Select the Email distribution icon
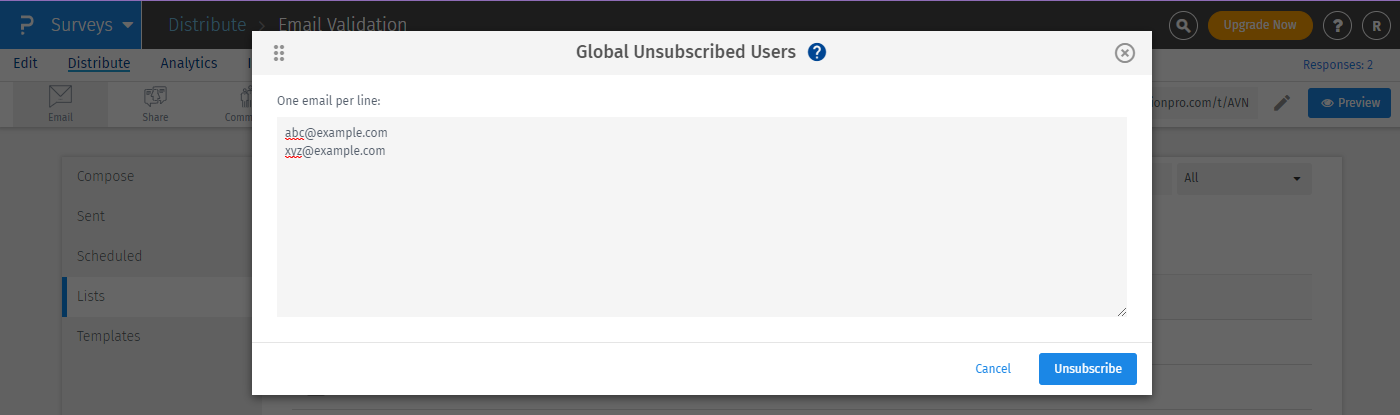The width and height of the screenshot is (1400, 415). point(60,103)
